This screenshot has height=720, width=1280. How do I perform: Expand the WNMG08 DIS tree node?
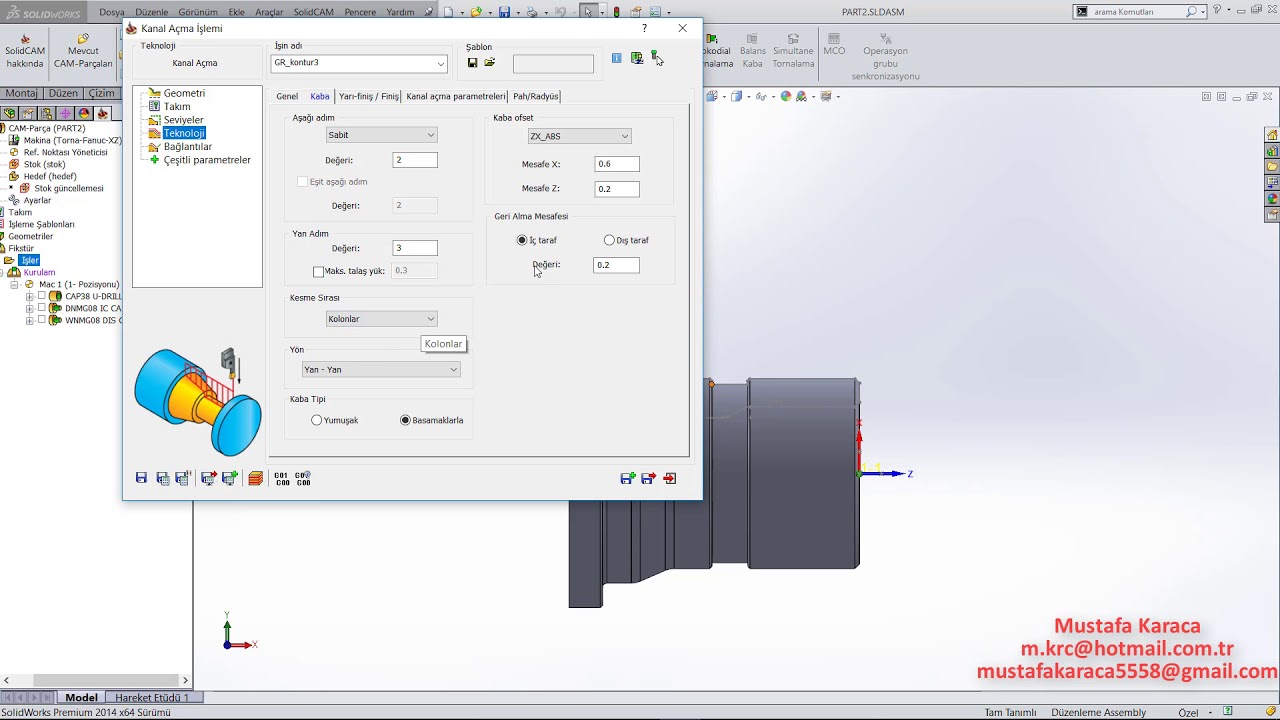click(x=30, y=321)
